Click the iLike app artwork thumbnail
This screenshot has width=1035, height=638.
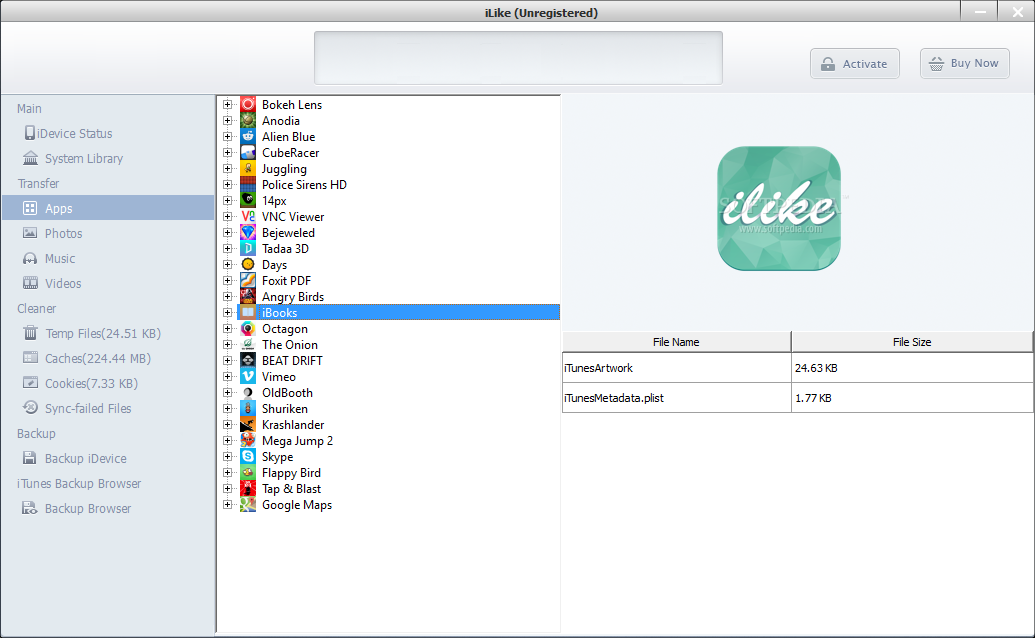[779, 208]
